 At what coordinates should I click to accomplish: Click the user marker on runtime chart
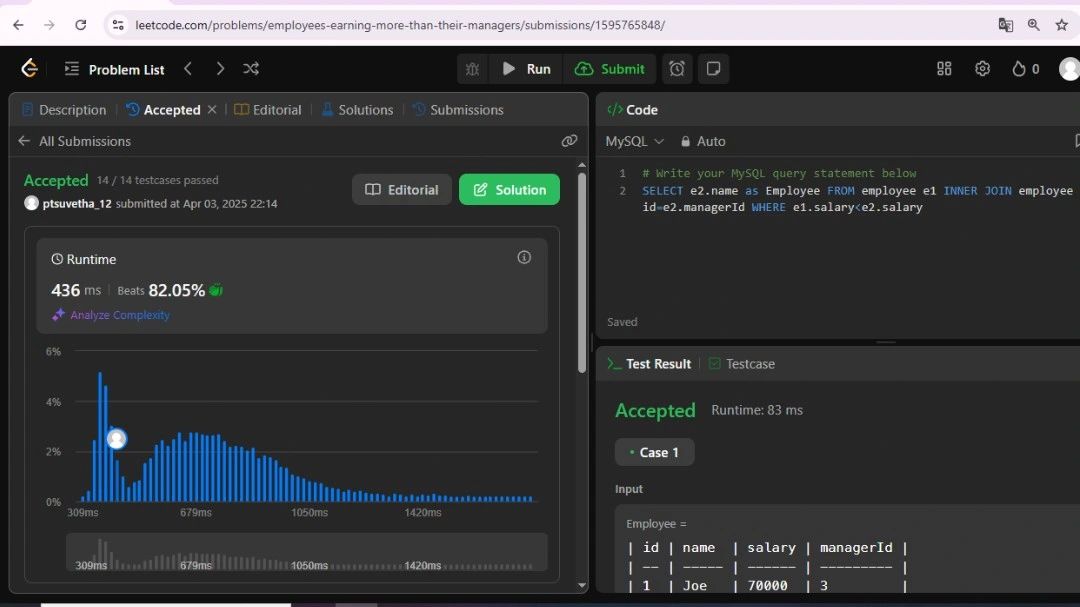point(116,439)
